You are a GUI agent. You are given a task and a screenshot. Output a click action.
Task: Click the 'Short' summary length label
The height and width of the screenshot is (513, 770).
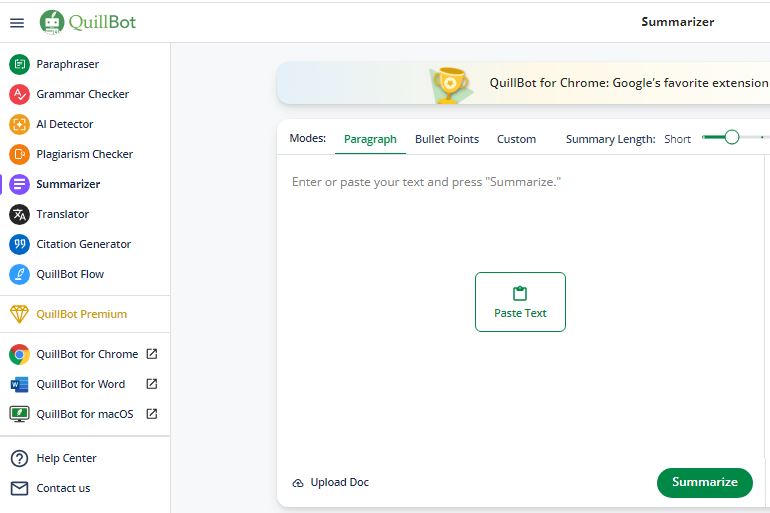tap(678, 139)
